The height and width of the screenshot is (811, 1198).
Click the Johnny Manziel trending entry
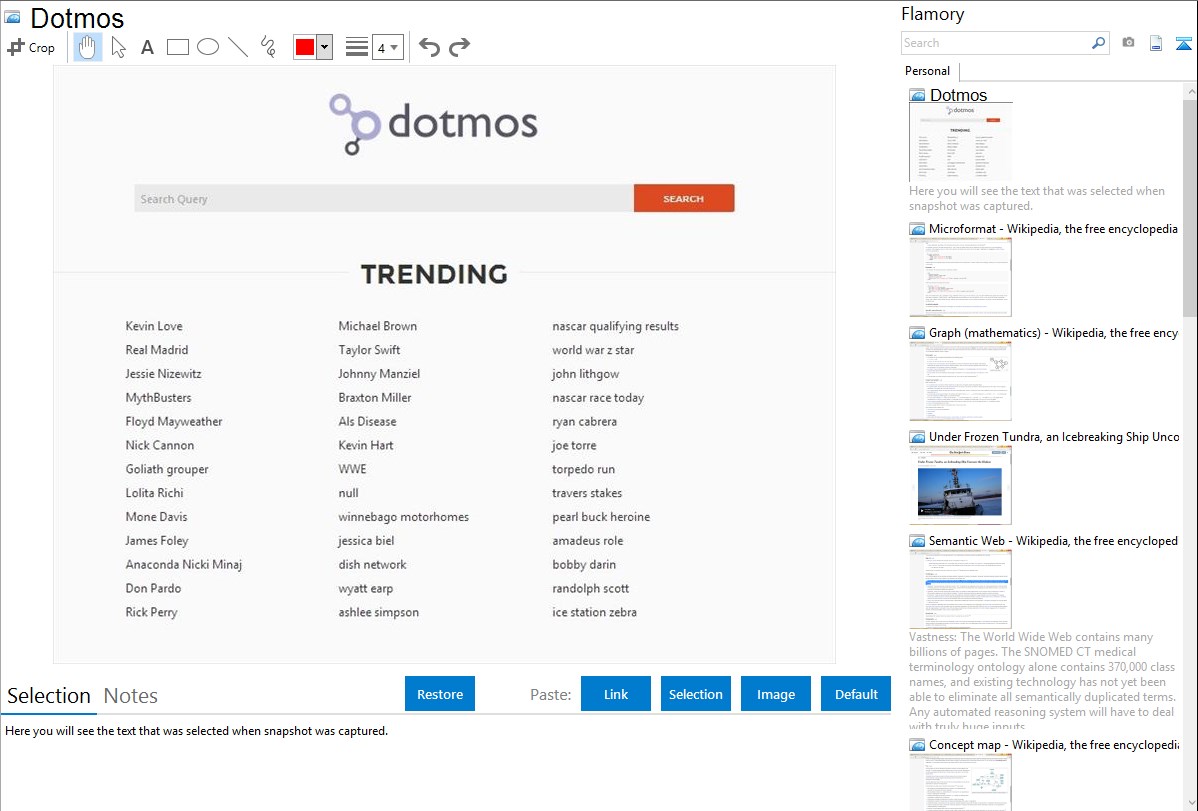coord(379,374)
